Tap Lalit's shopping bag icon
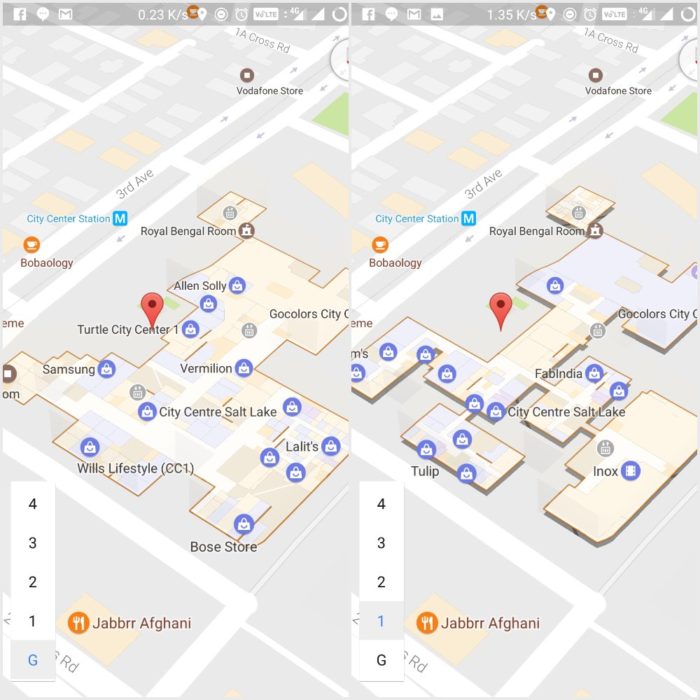Image resolution: width=700 pixels, height=700 pixels. (x=331, y=446)
